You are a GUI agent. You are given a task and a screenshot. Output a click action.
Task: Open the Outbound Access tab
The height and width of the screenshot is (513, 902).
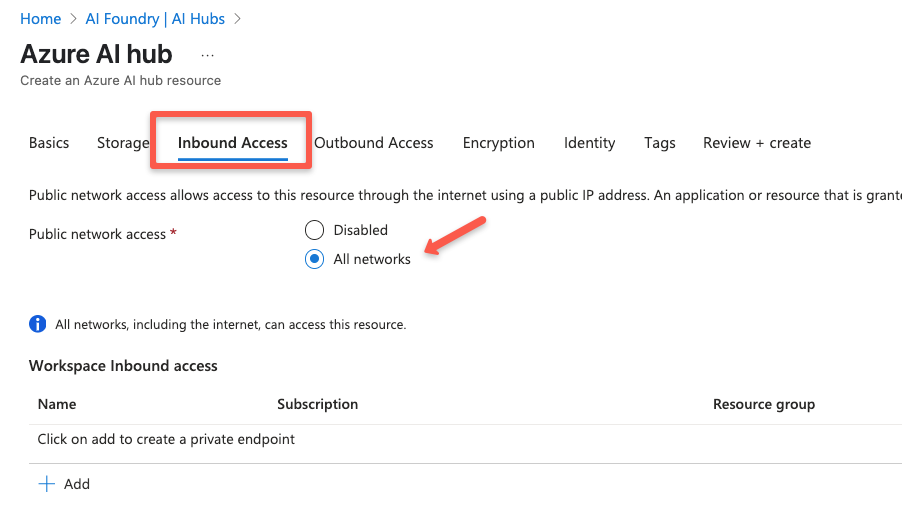[x=373, y=143]
